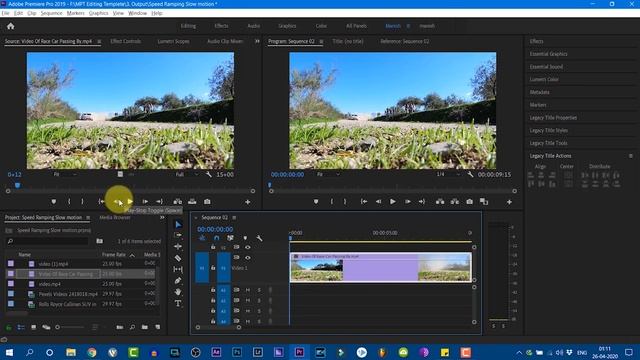This screenshot has height=360, width=640.
Task: Toggle the V2 track output eye
Action: coord(248,247)
